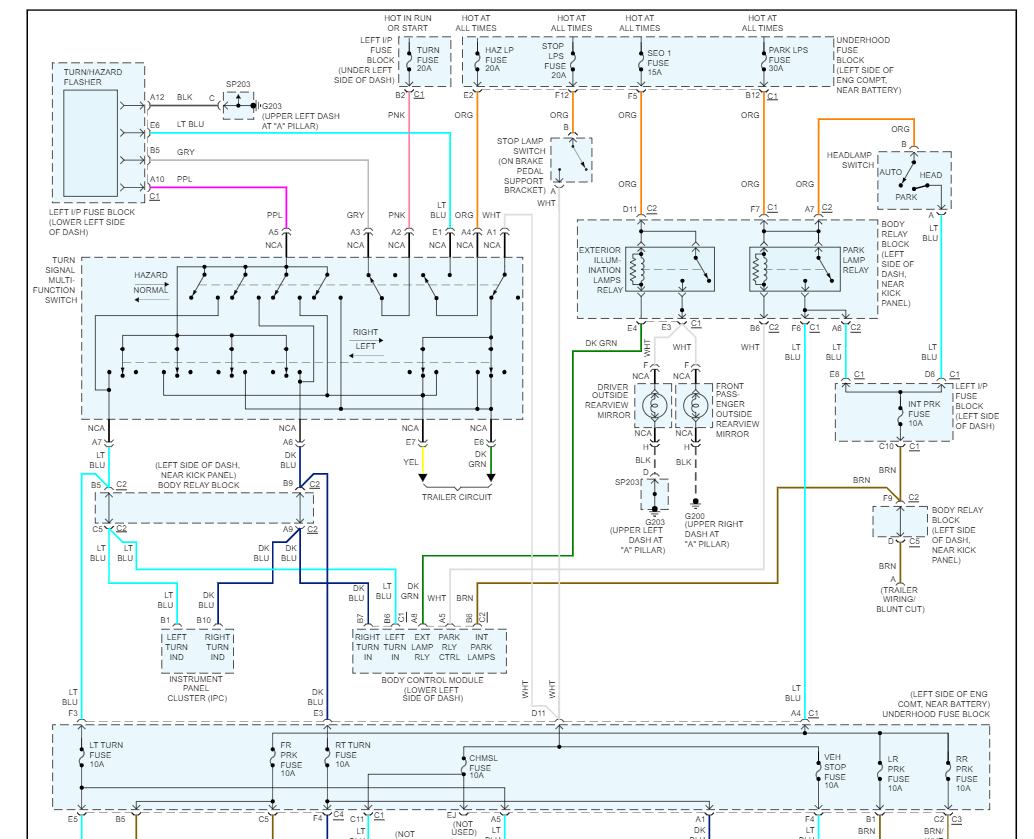Image resolution: width=1034 pixels, height=839 pixels.
Task: Select the BODY CONTROL MODULE caption
Action: (433, 689)
